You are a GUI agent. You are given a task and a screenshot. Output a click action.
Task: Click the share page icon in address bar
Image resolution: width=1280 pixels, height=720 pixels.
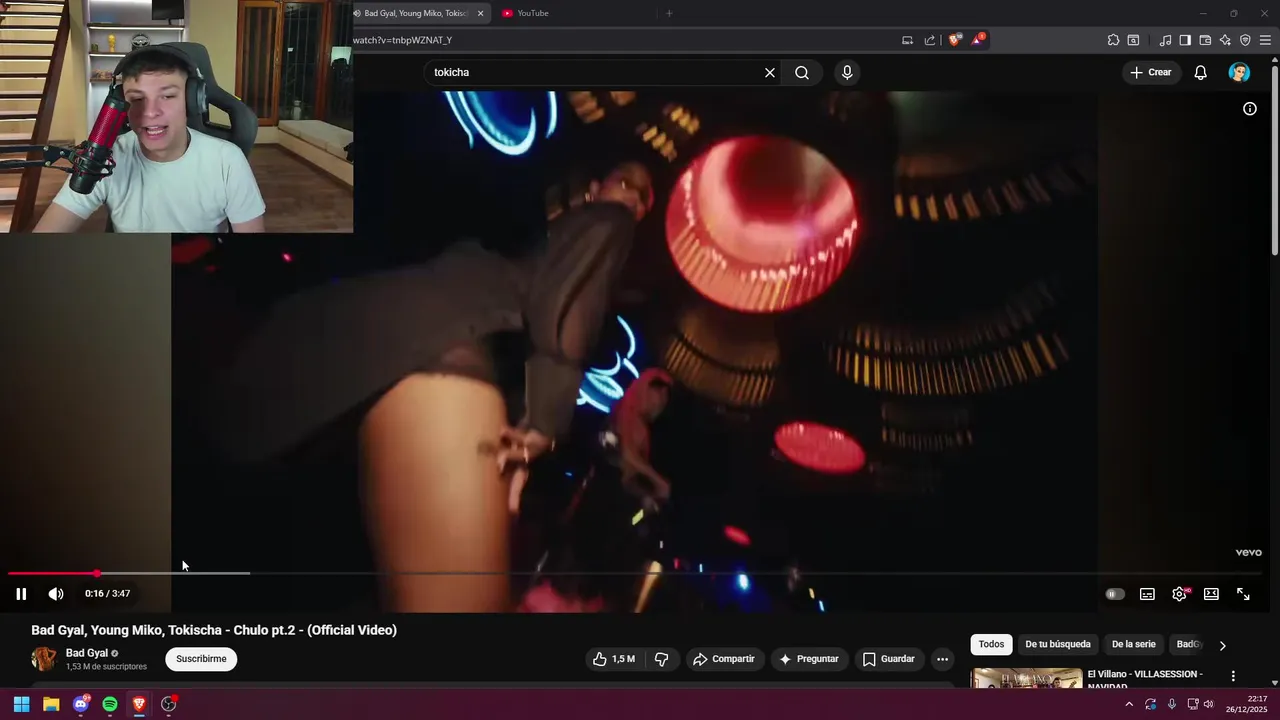930,40
